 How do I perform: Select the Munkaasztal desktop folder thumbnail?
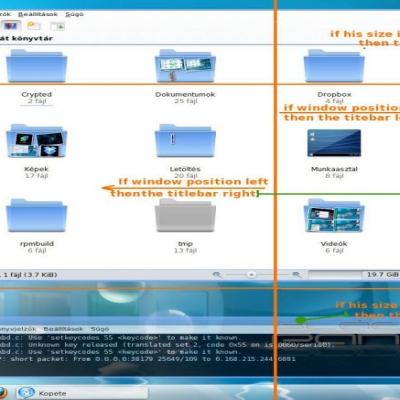(334, 143)
